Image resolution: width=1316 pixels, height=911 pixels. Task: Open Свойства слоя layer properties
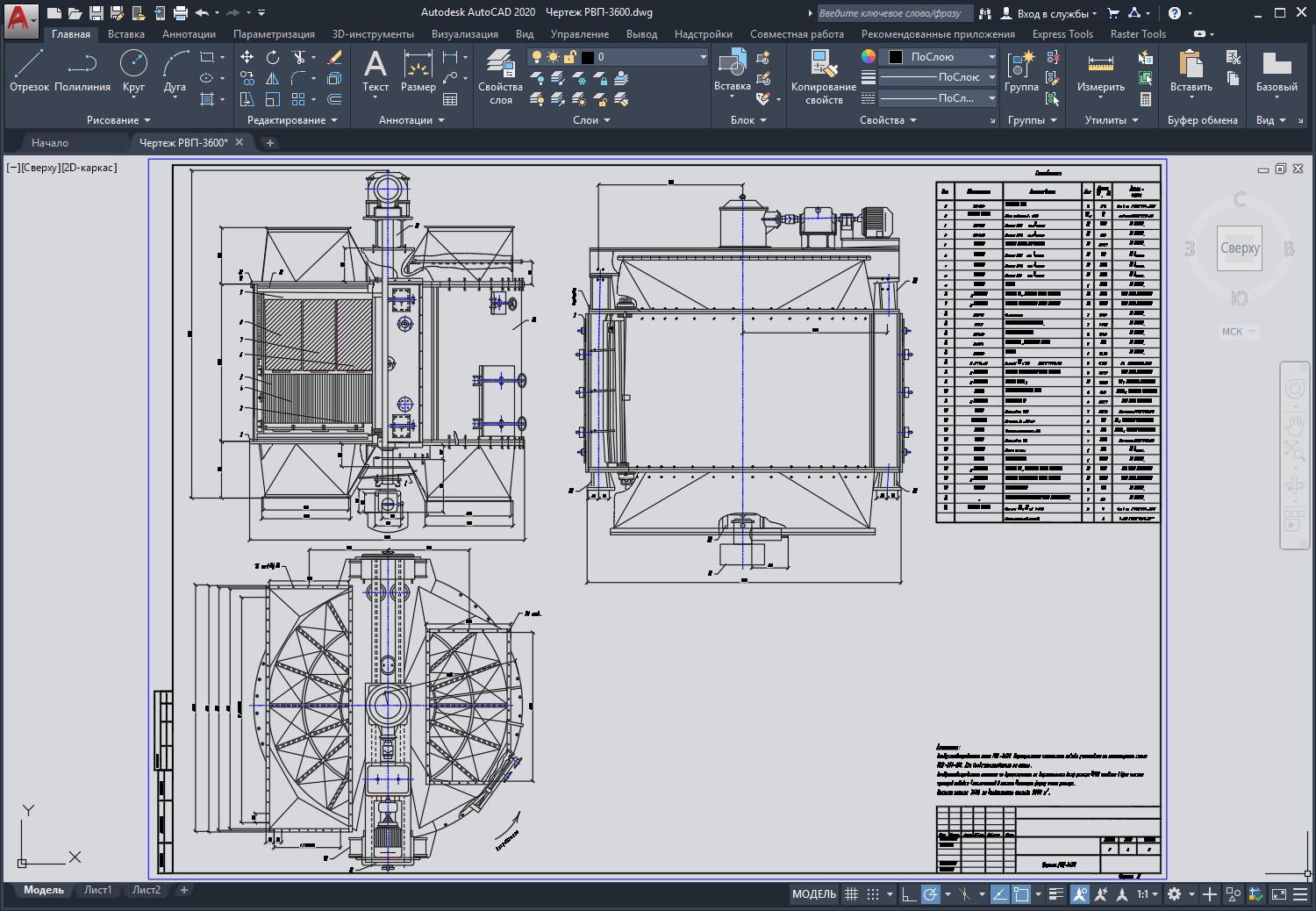[x=500, y=76]
